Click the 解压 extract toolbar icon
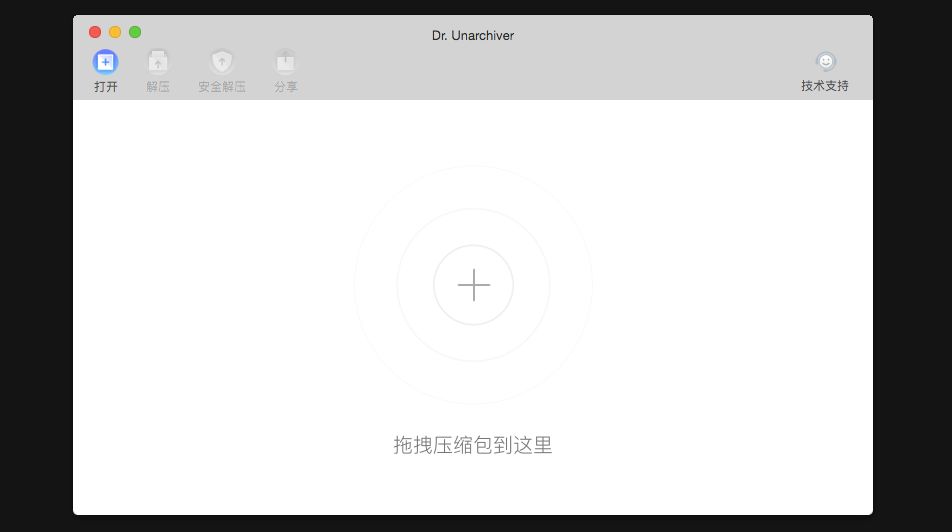952x532 pixels. tap(158, 62)
